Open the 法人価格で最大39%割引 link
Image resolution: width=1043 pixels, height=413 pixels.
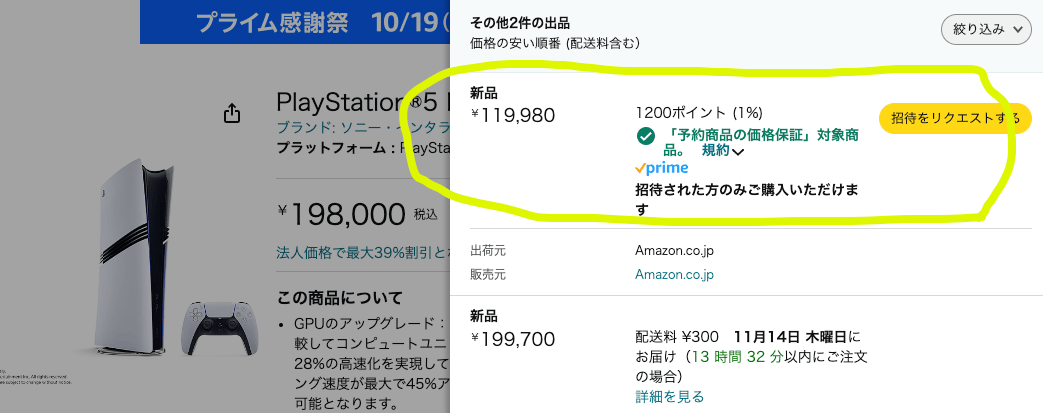tap(362, 252)
